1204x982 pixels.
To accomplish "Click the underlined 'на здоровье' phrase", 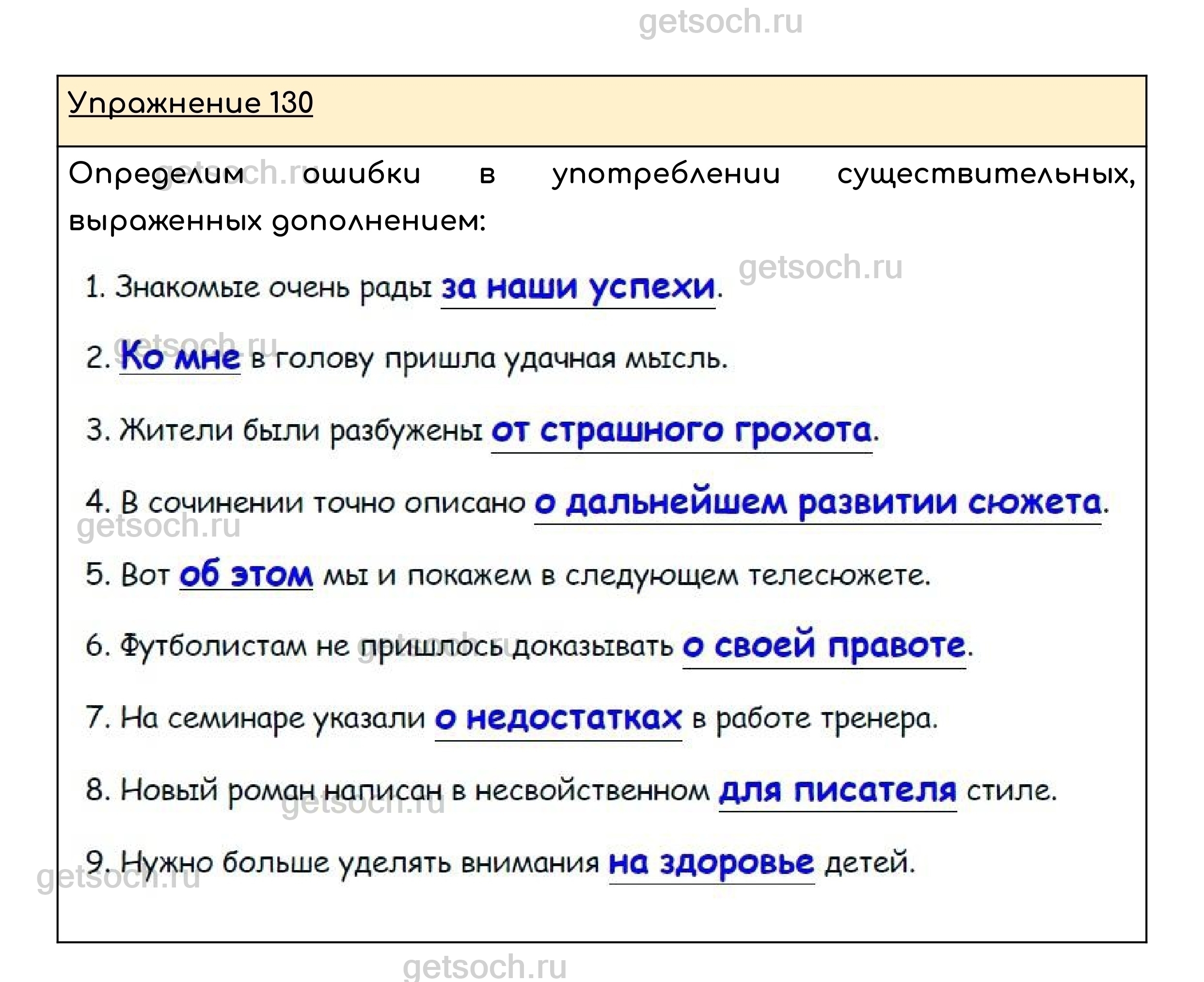I will click(712, 863).
